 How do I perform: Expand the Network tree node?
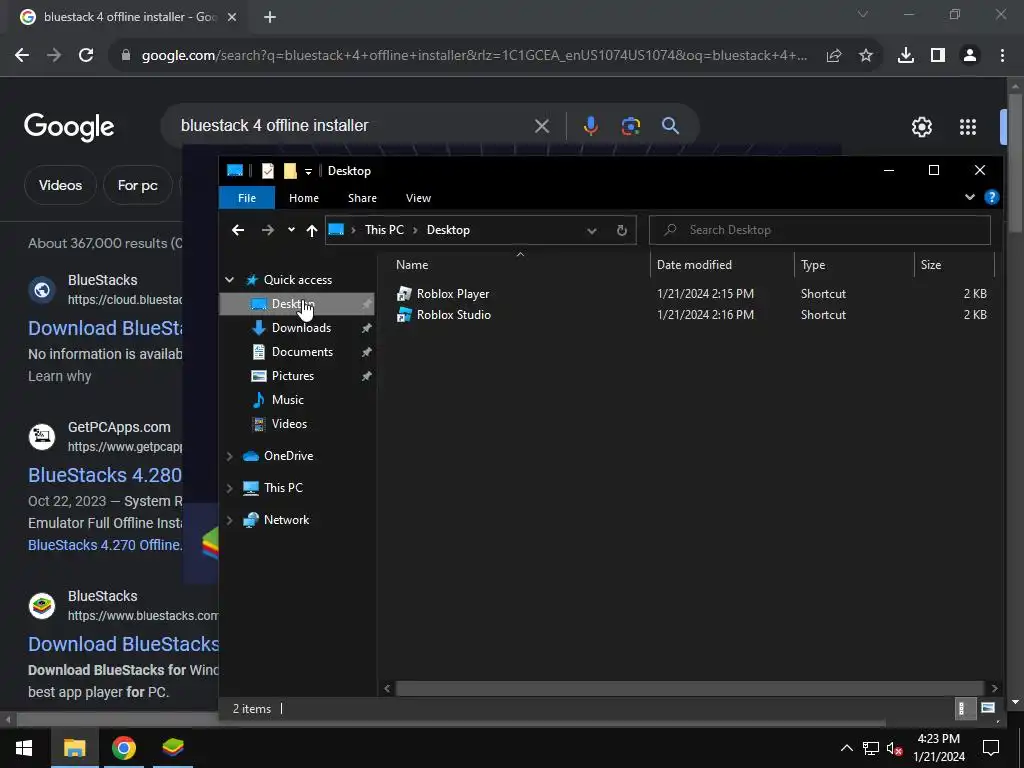[229, 520]
